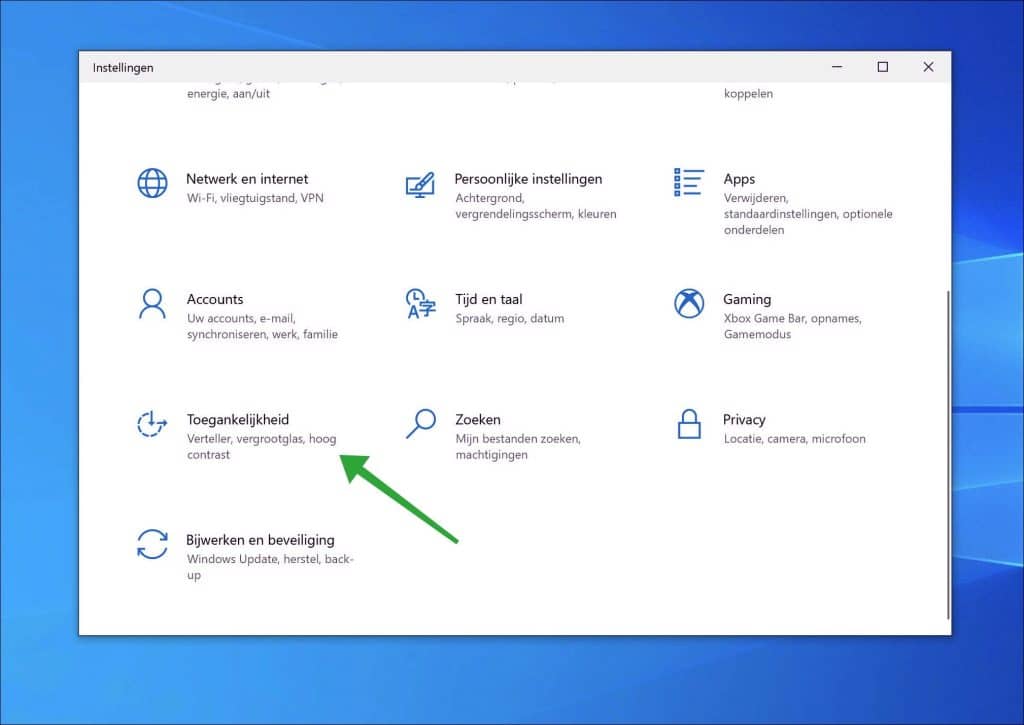Click the Tijd en taal clock icon

tap(420, 304)
